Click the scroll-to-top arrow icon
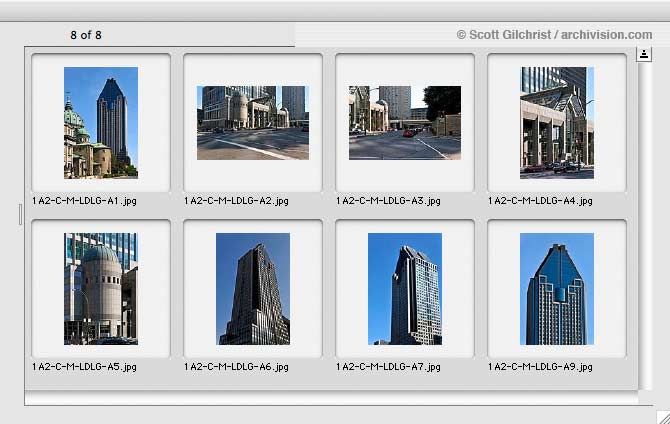This screenshot has width=670, height=424. pos(644,54)
